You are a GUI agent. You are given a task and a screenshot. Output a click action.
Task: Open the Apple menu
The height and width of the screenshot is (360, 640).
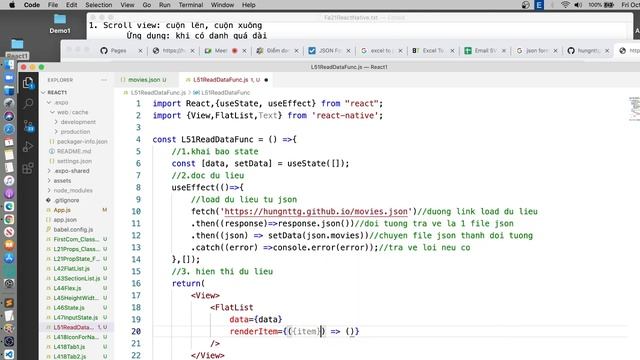(x=12, y=5)
